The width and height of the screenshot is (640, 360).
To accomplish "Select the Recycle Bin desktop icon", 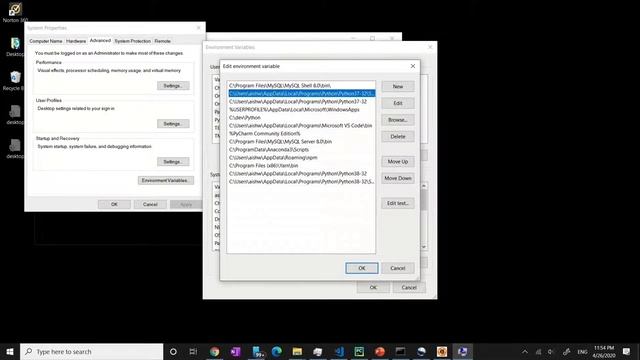I will coord(15,80).
